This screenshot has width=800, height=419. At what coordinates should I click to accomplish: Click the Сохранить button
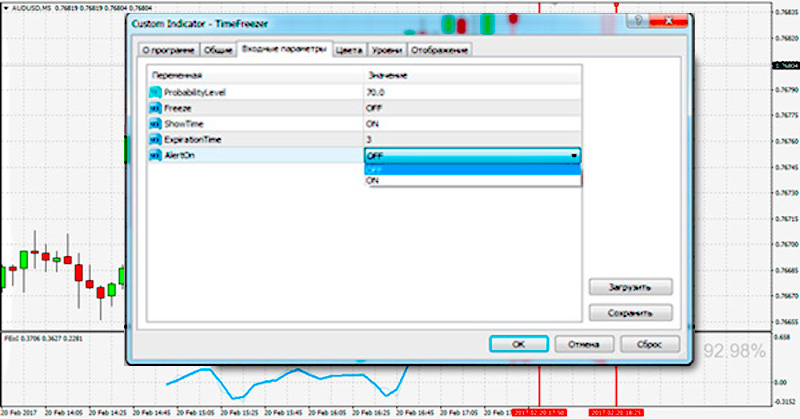coord(631,313)
